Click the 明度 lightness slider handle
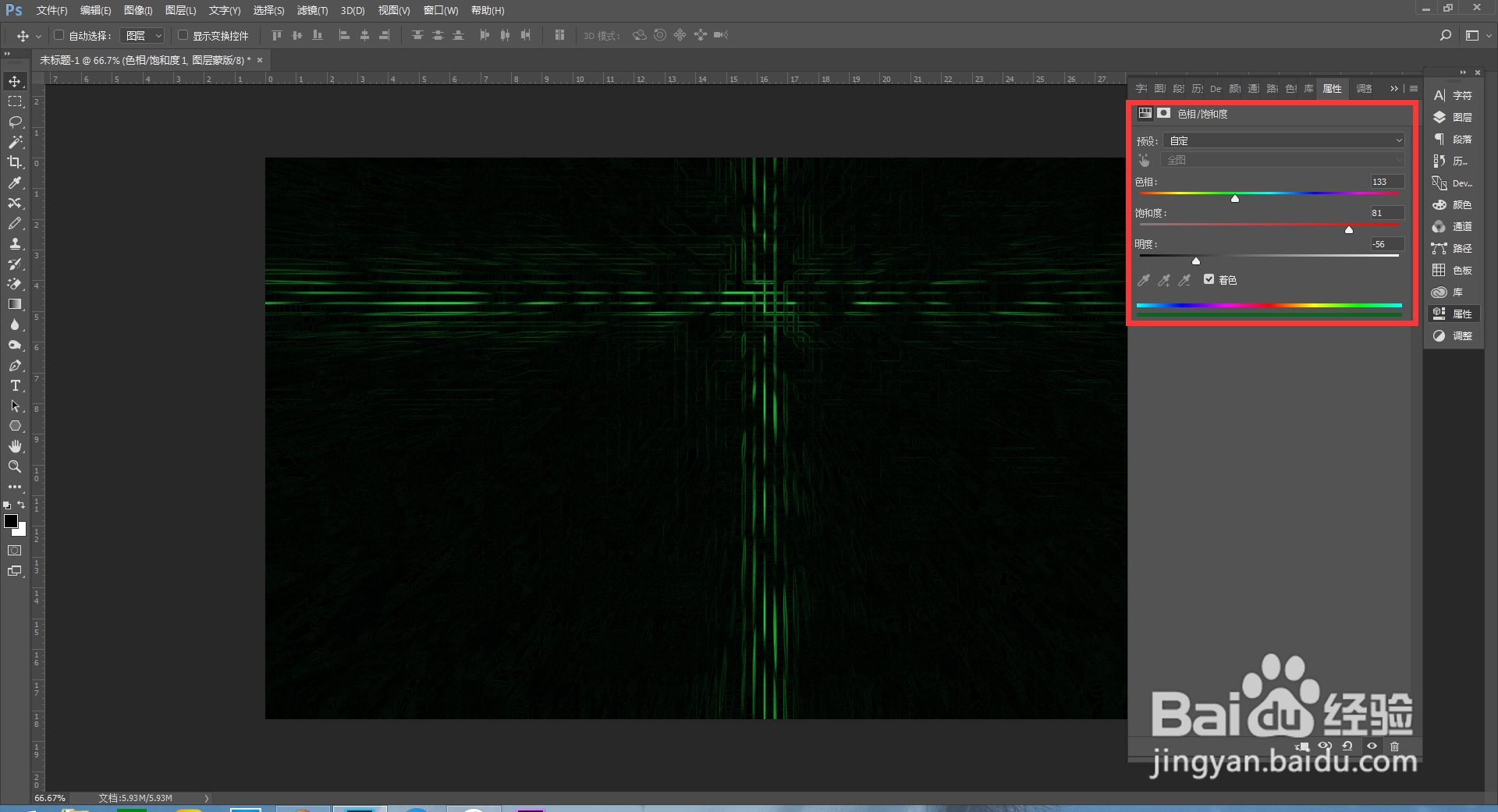This screenshot has height=812, width=1498. 1196,261
